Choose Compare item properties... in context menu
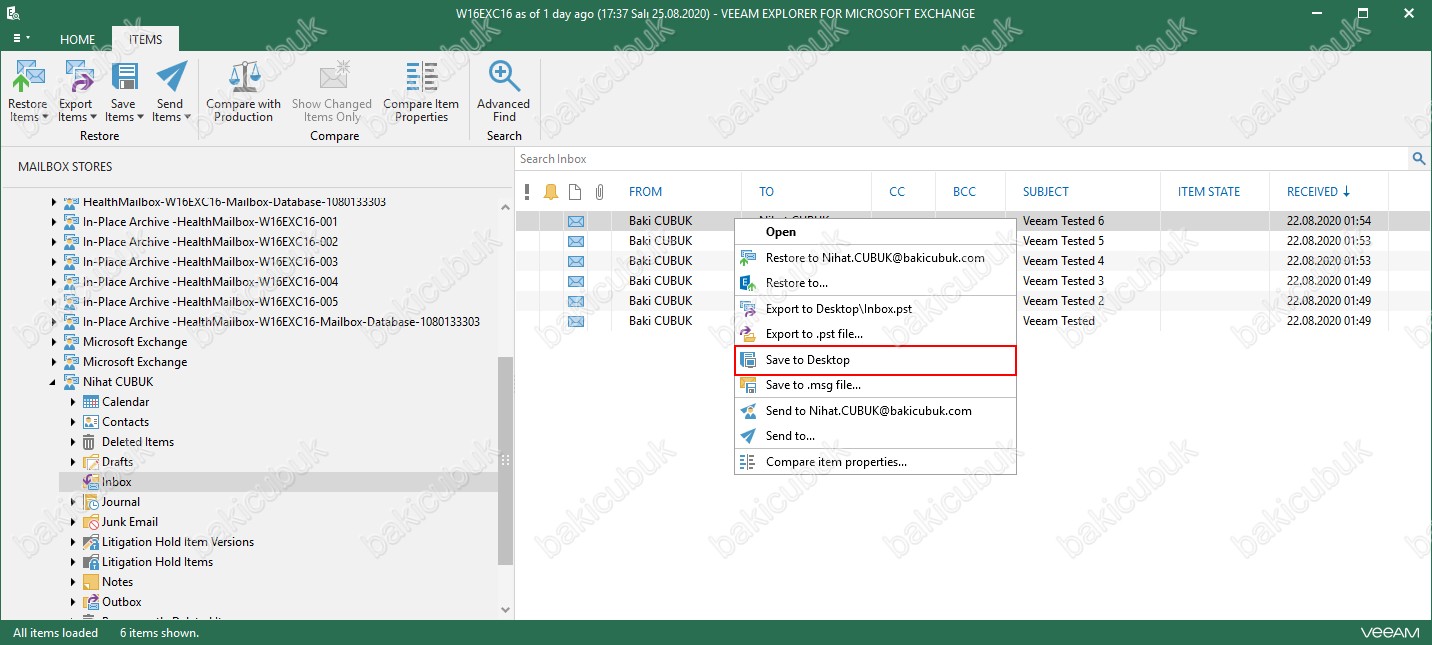This screenshot has height=645, width=1432. pos(875,462)
